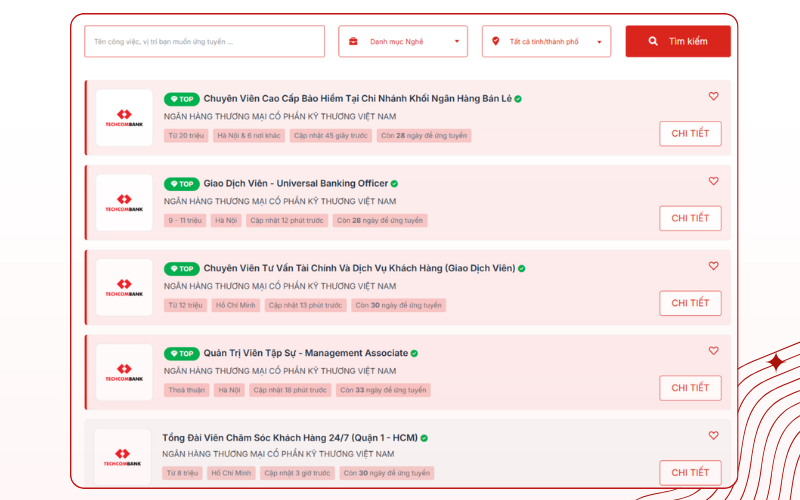The width and height of the screenshot is (800, 500).
Task: Click verified checkmark beside Tổng Đài Viên title
Action: coord(424,438)
